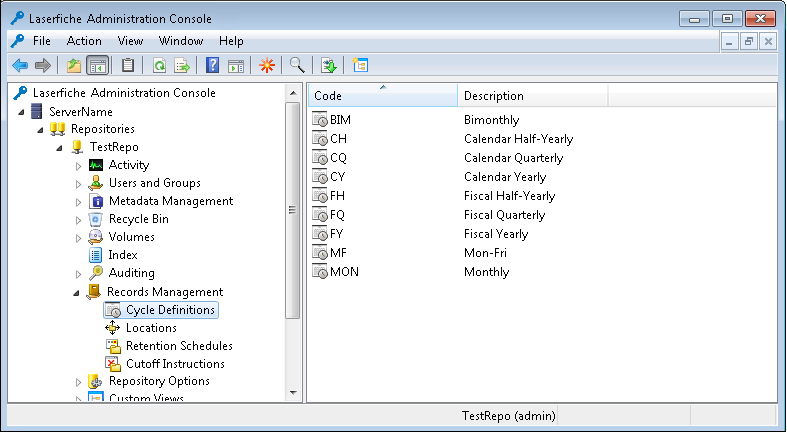Select the Activity monitor icon
The image size is (787, 432).
pyautogui.click(x=96, y=165)
